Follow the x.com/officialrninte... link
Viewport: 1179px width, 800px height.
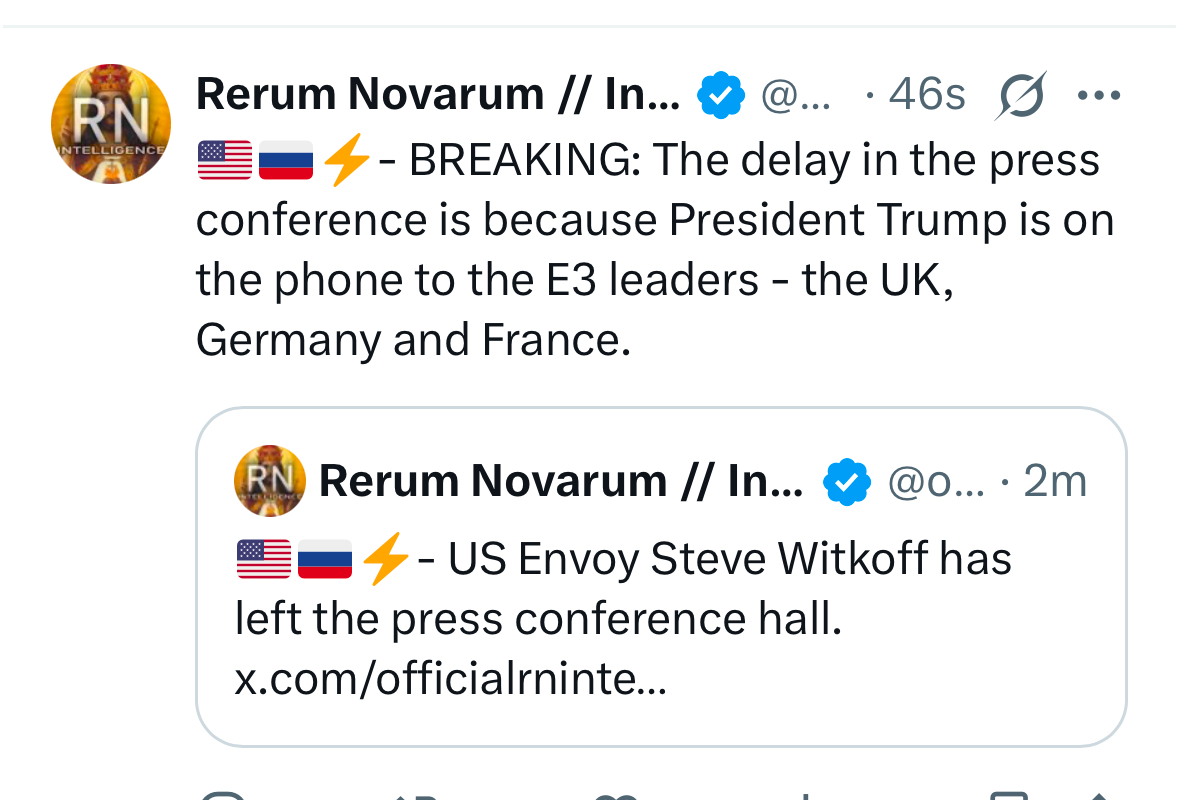coord(450,680)
